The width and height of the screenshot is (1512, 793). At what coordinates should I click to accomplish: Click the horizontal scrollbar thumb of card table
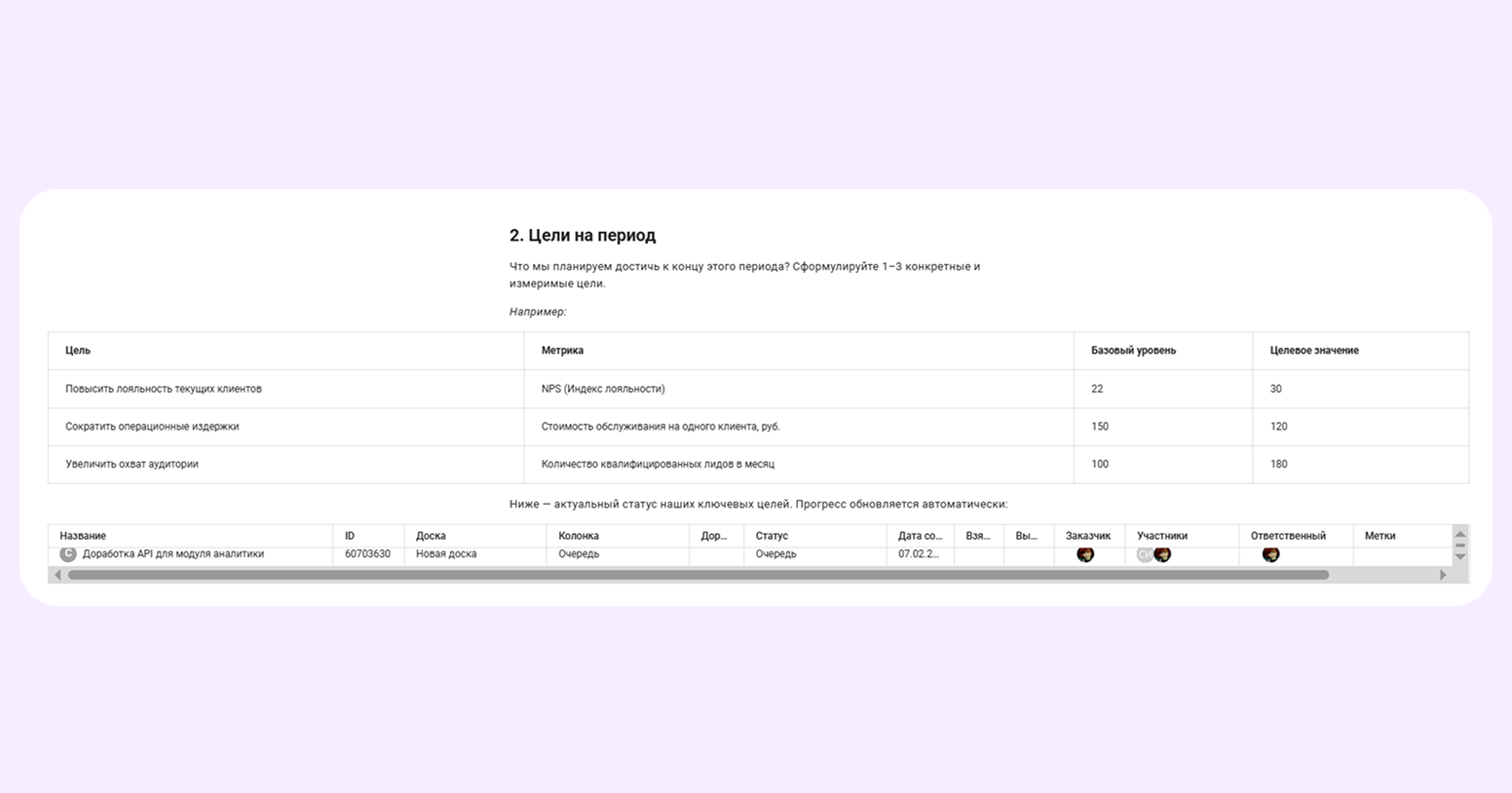(698, 575)
